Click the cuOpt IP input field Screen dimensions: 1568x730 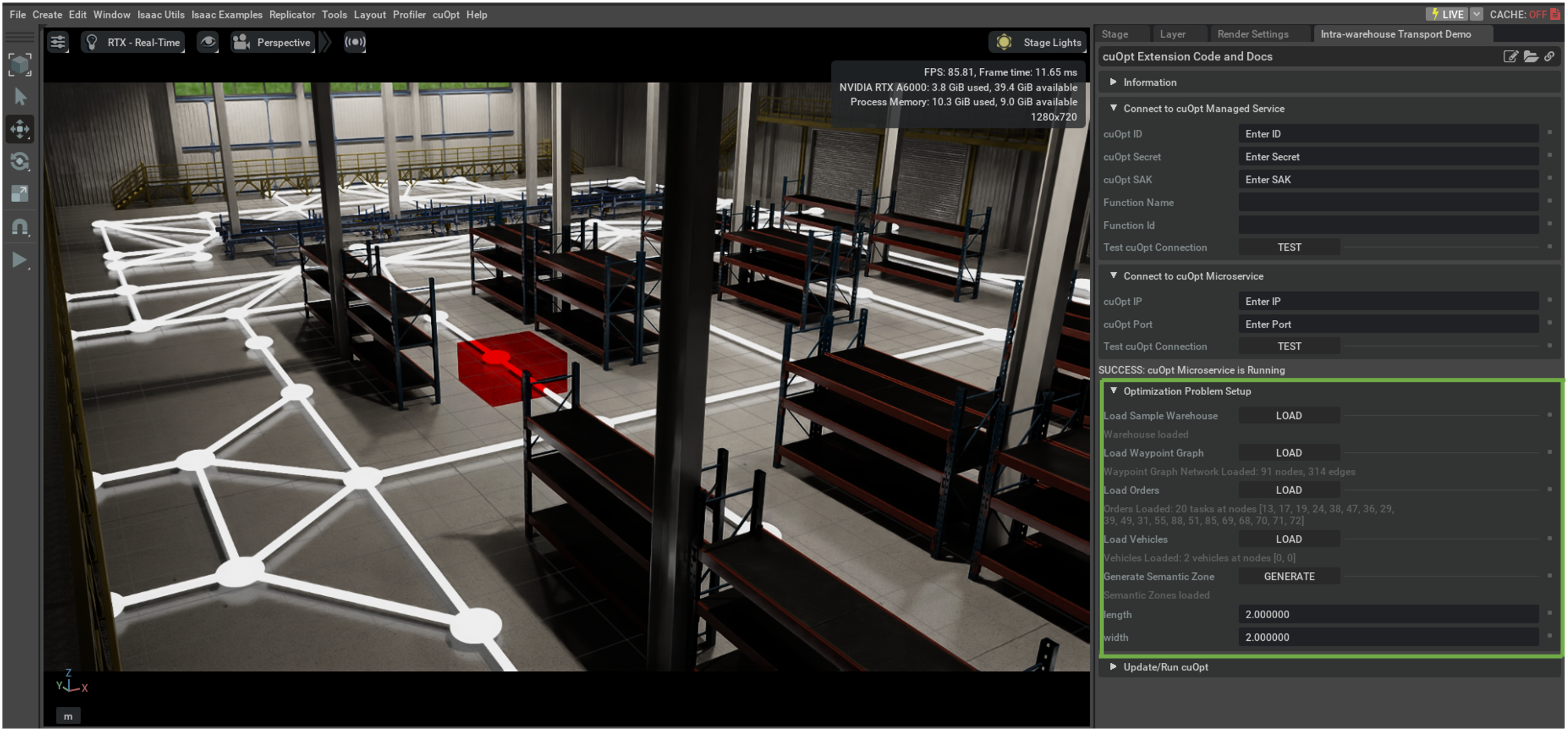pos(1389,301)
